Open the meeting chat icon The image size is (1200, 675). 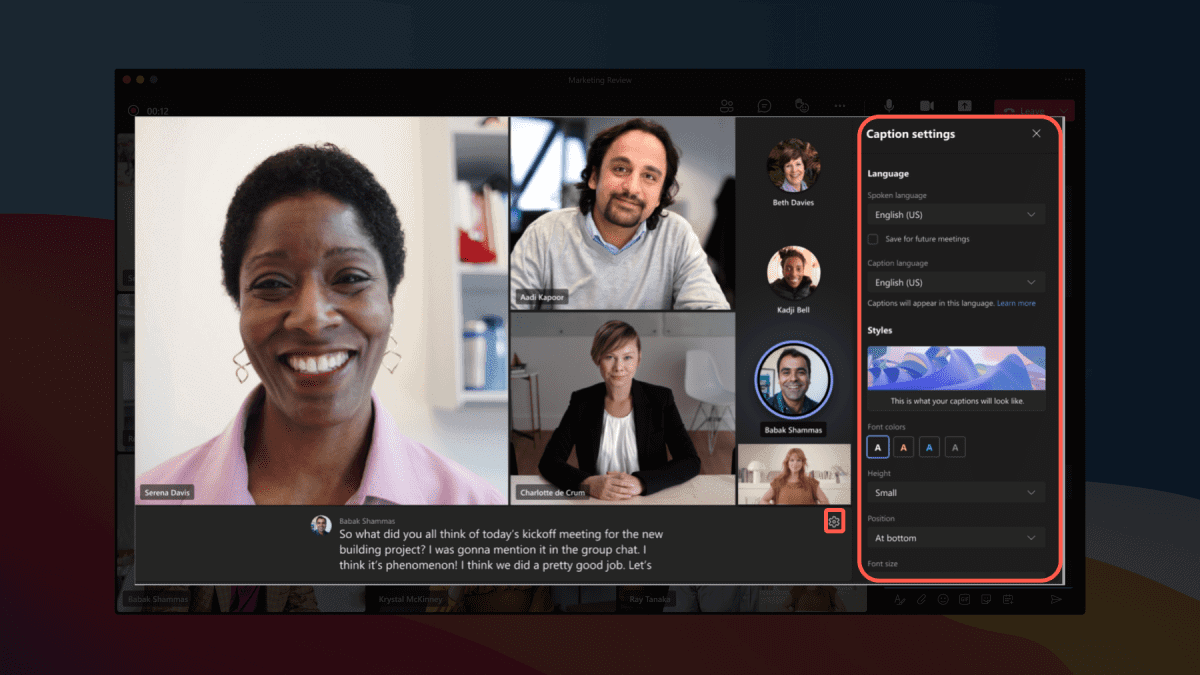pos(764,106)
